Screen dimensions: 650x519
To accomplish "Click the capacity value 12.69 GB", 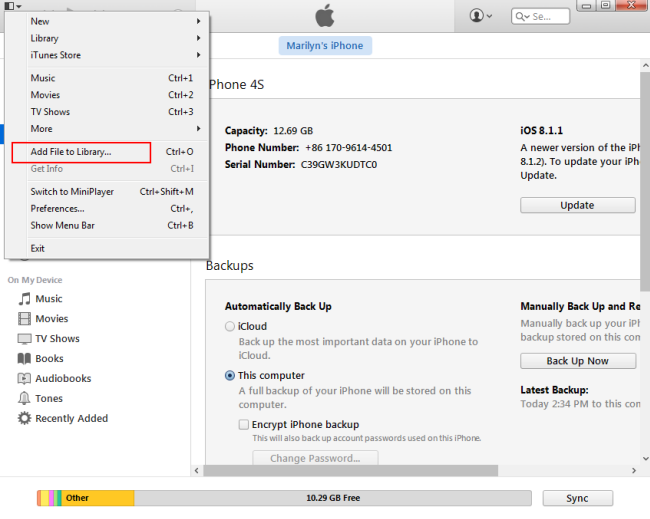I will click(293, 131).
